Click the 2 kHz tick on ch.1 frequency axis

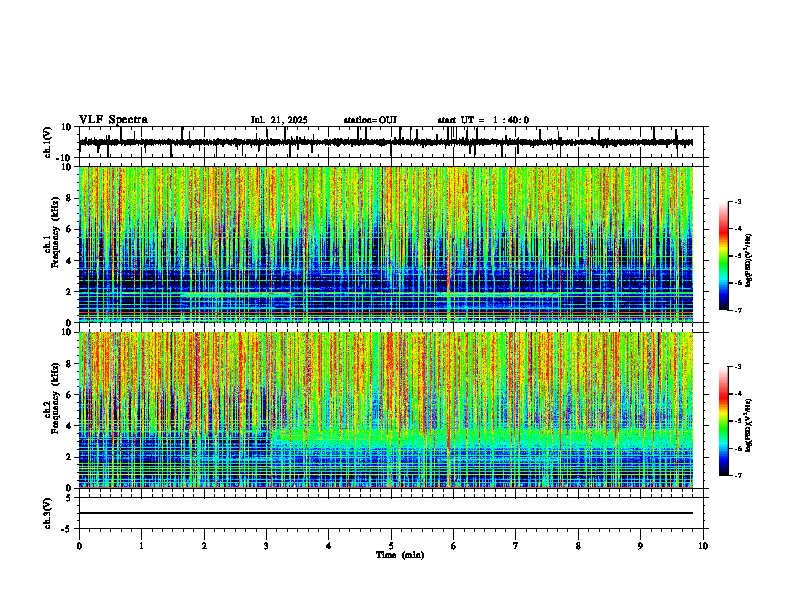click(x=69, y=291)
